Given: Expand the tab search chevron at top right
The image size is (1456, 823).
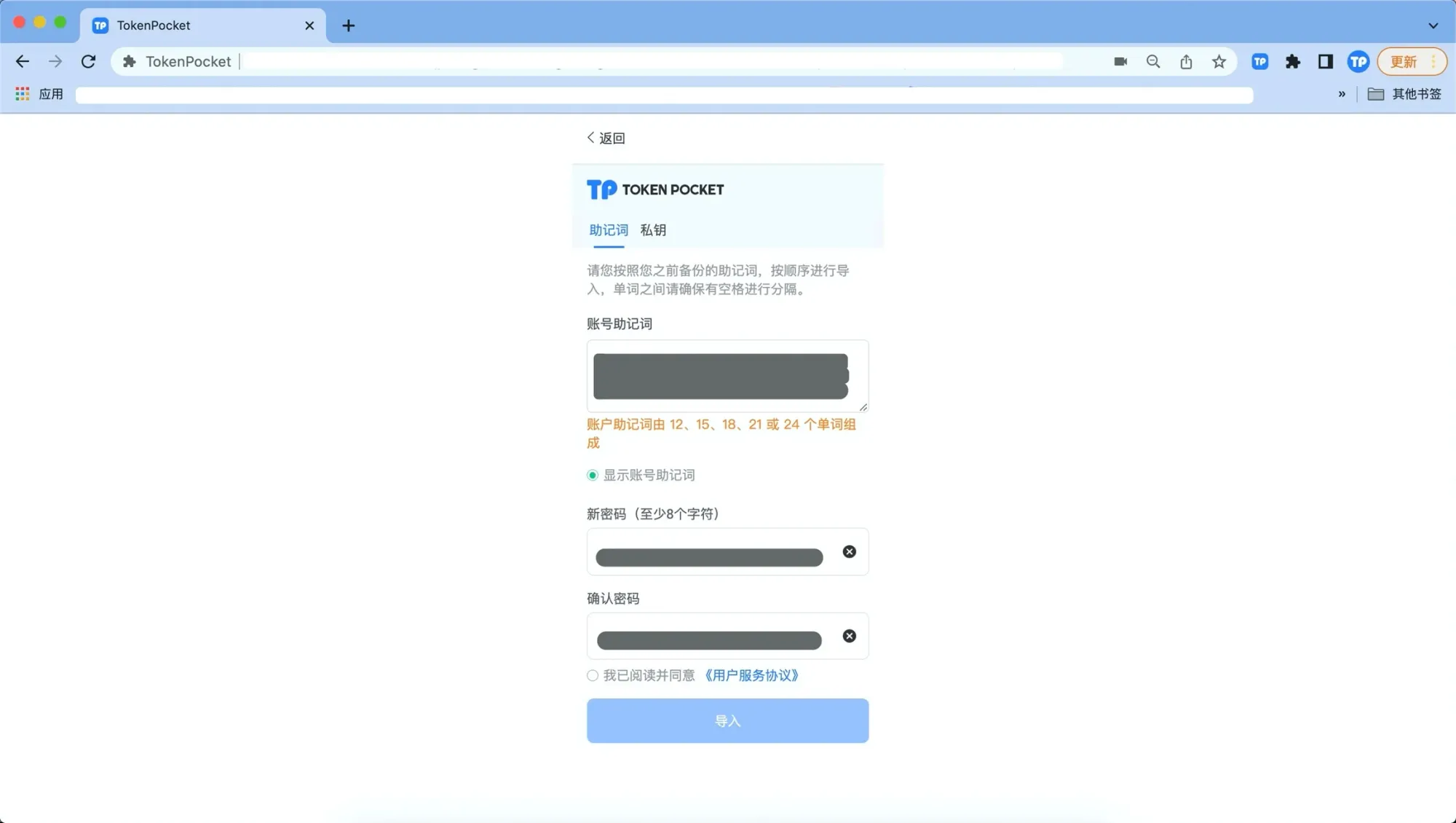Looking at the screenshot, I should (1433, 25).
